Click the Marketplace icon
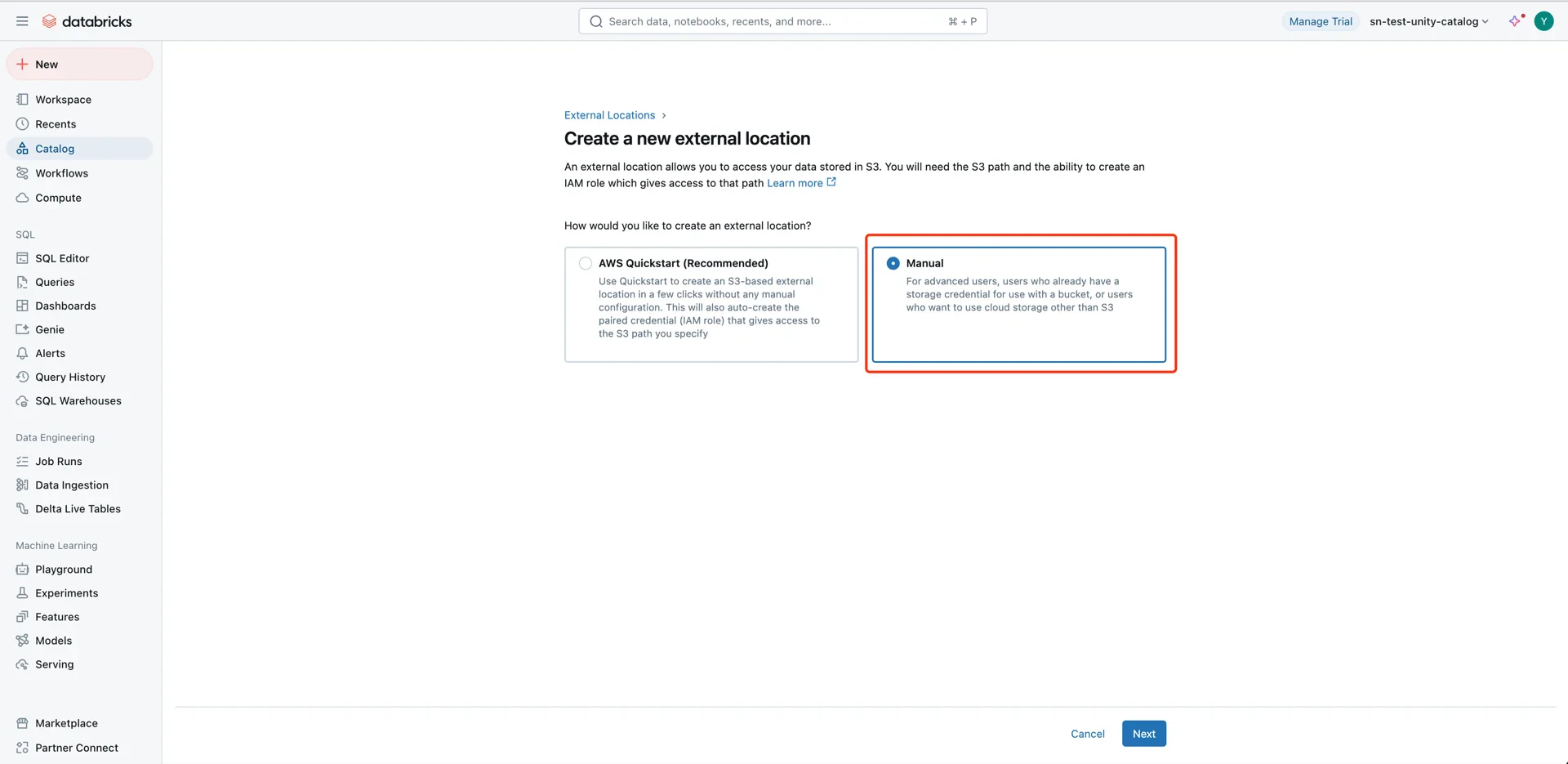The image size is (1568, 764). coord(22,722)
